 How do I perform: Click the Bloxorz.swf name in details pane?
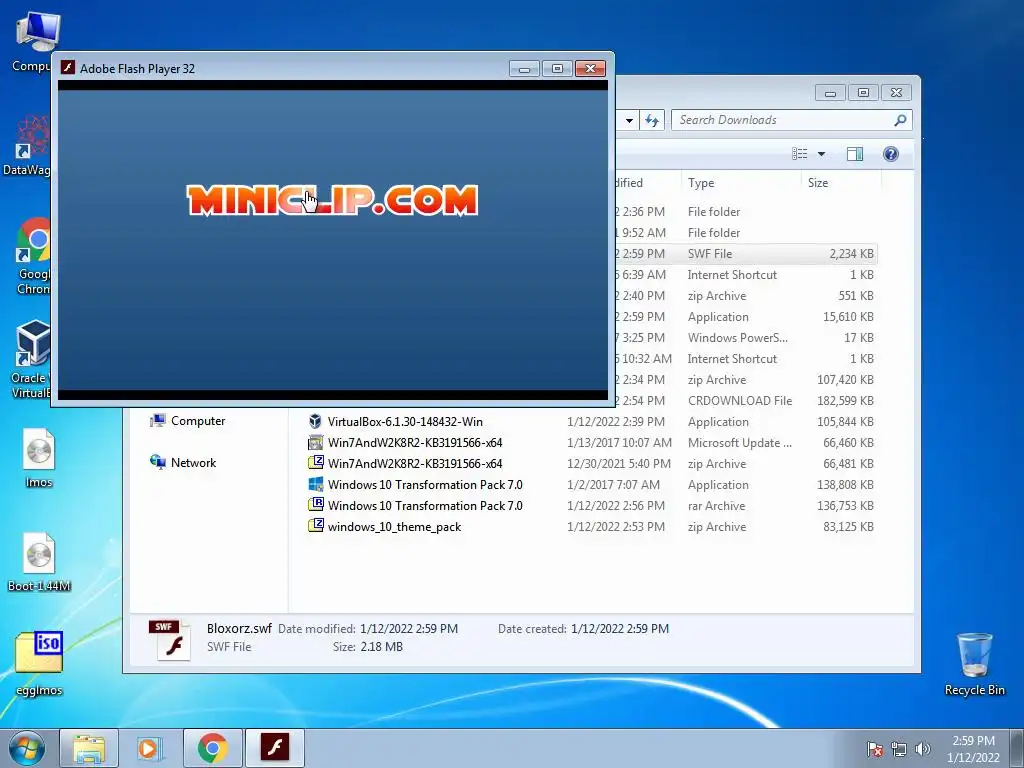pyautogui.click(x=239, y=628)
